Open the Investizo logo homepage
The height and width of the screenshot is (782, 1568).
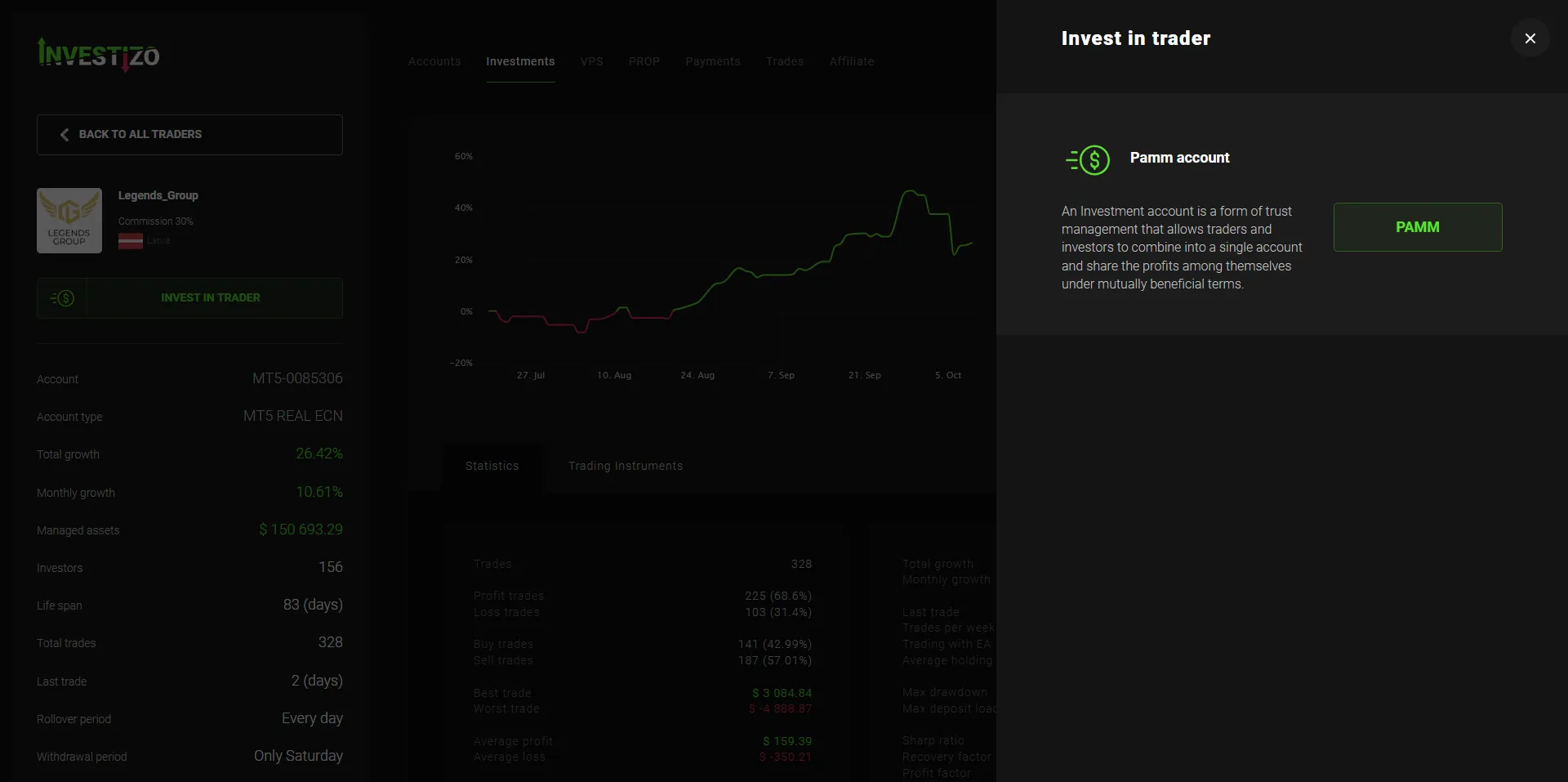[x=99, y=55]
